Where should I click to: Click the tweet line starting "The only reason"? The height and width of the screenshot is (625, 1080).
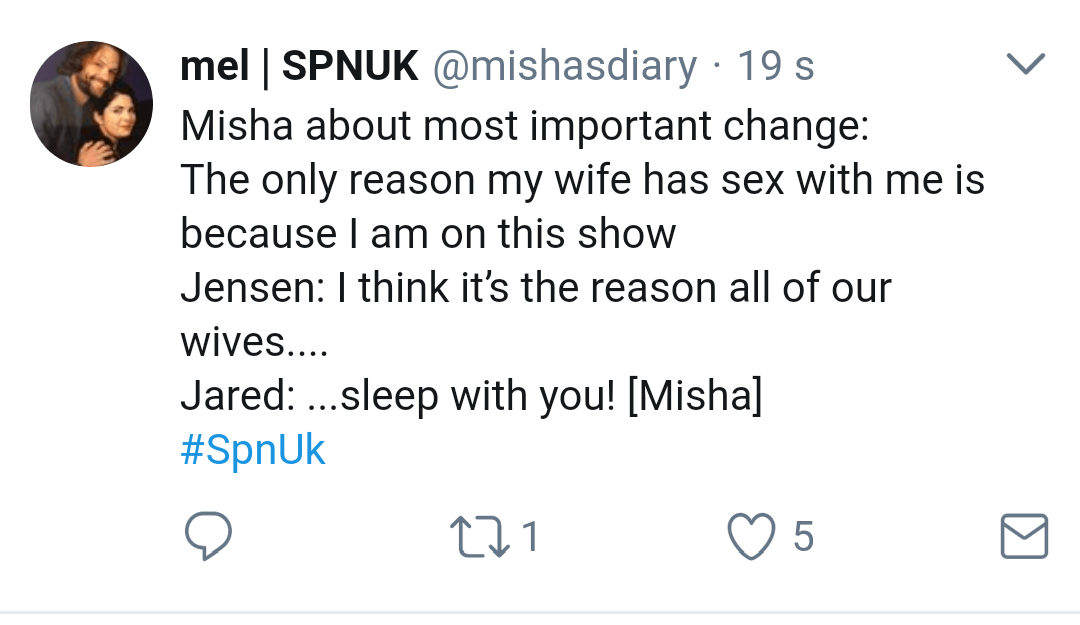coord(582,180)
